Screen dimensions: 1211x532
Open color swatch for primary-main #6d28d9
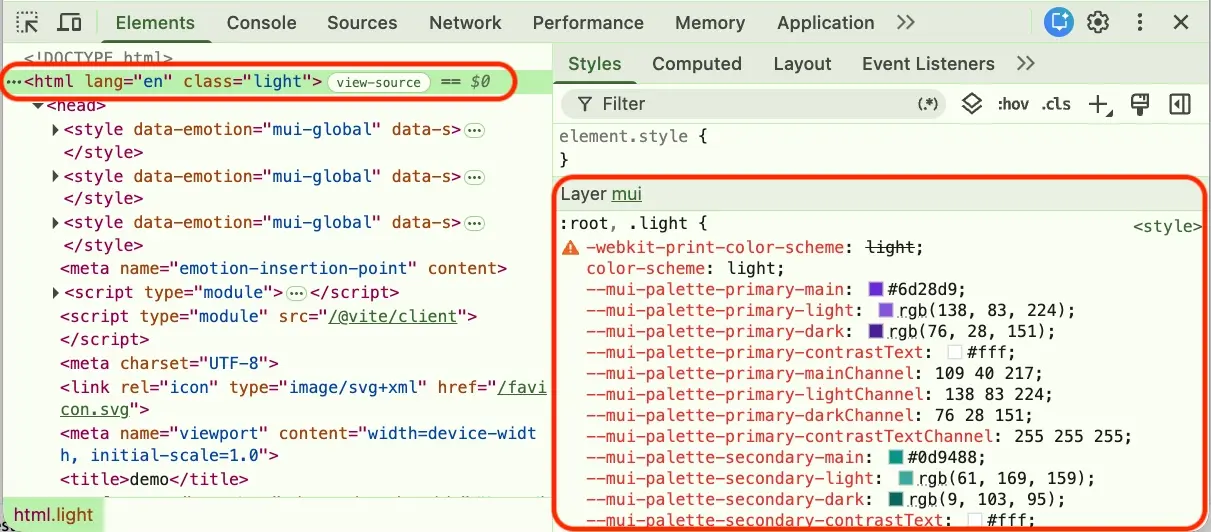tap(876, 289)
